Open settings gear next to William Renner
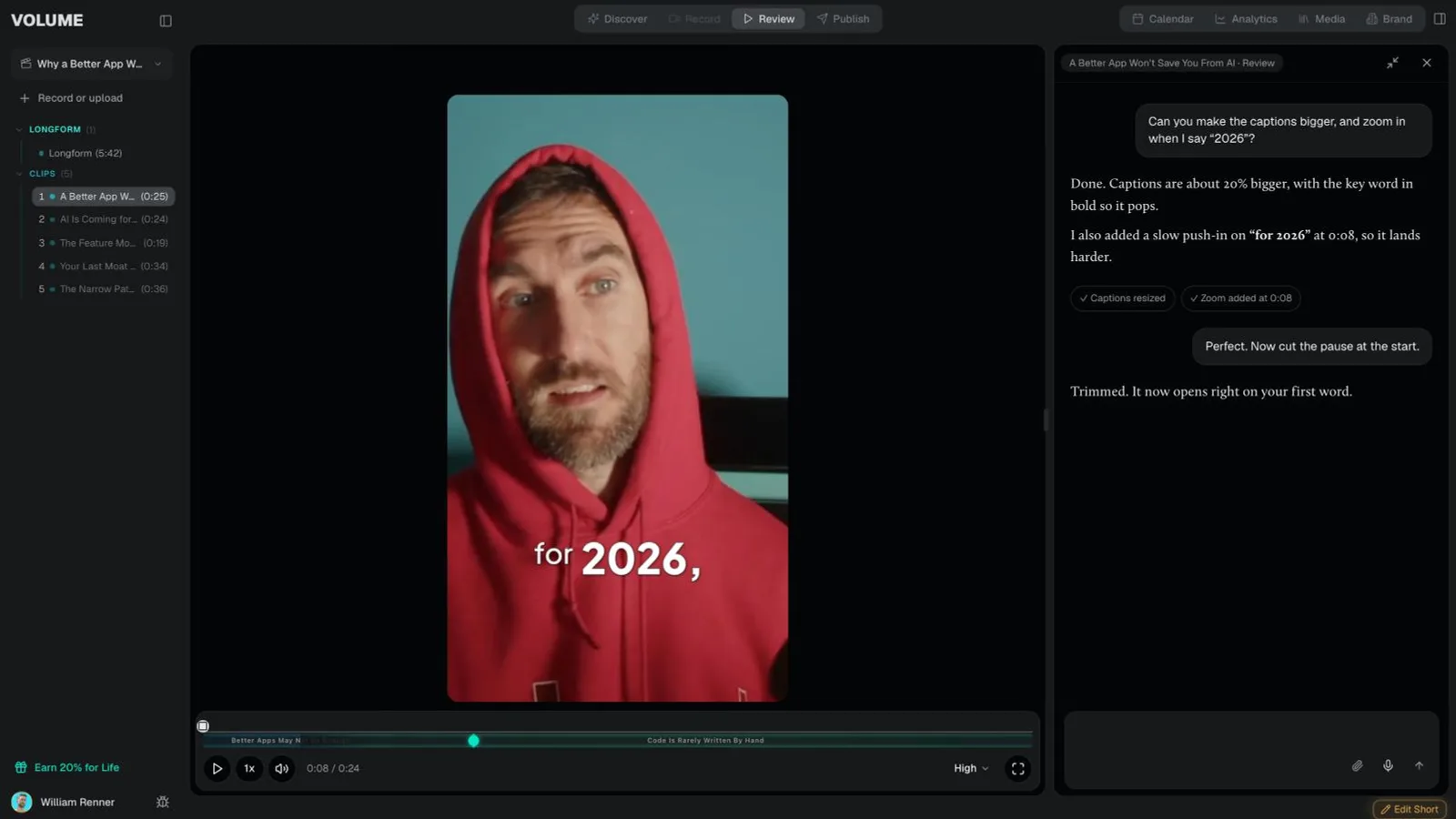This screenshot has width=1456, height=819. [163, 802]
